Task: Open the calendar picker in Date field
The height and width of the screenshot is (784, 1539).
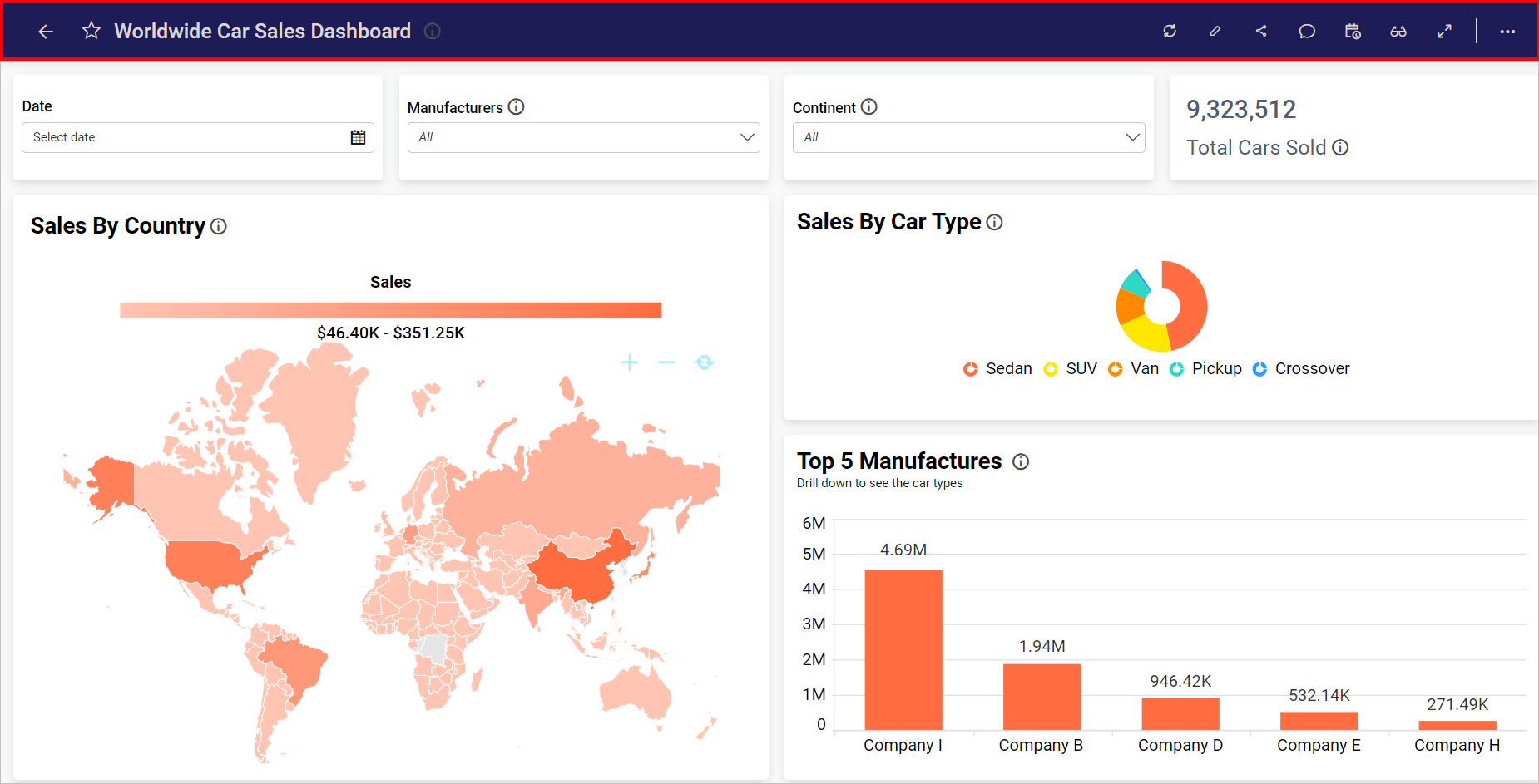Action: pos(358,137)
